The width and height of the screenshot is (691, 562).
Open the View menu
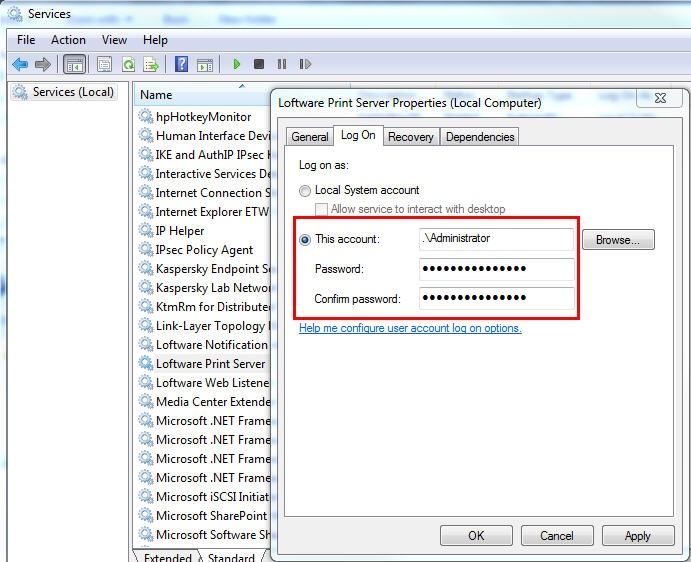[x=114, y=40]
